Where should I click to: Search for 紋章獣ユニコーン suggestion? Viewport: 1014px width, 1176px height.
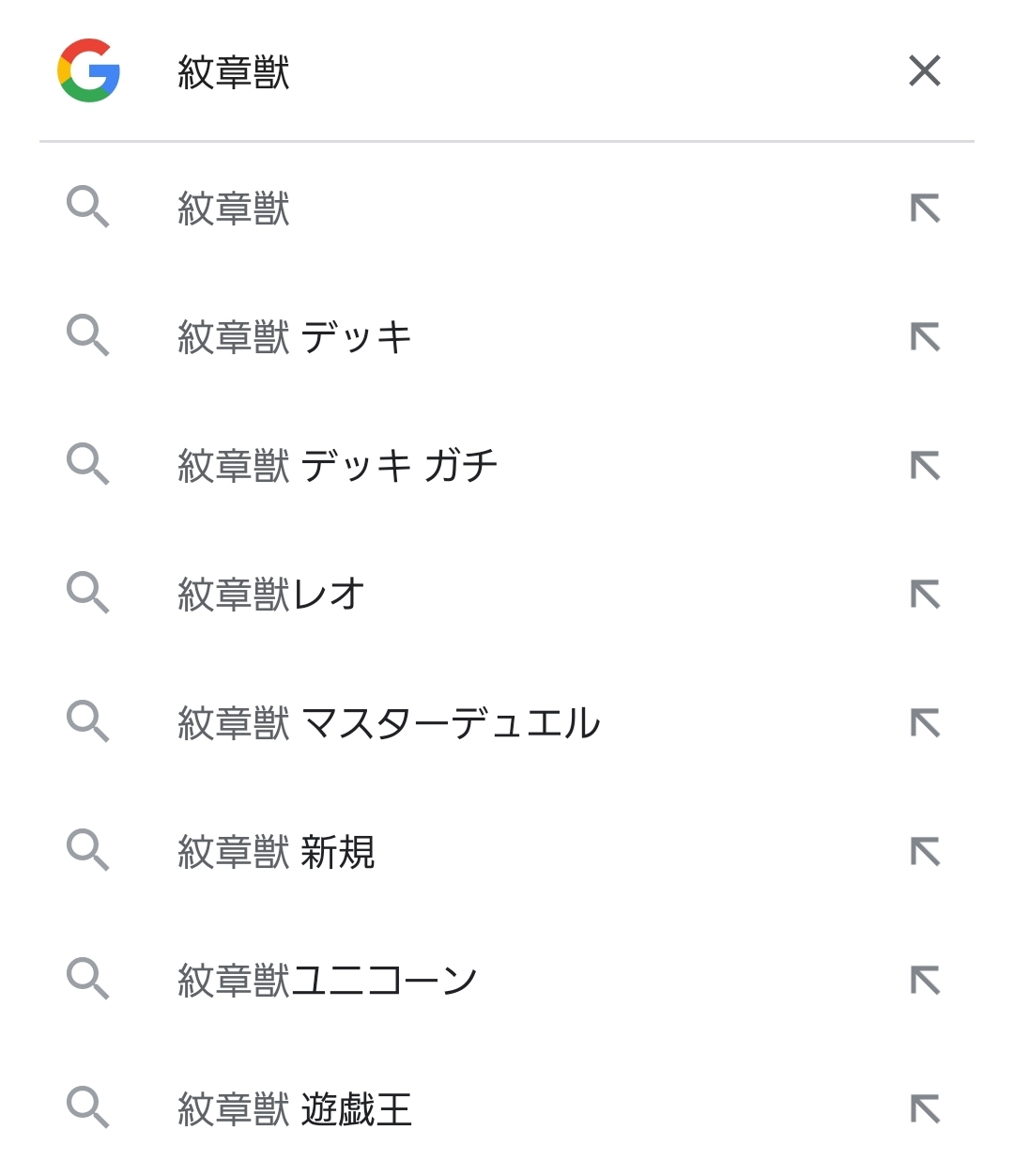coord(328,981)
